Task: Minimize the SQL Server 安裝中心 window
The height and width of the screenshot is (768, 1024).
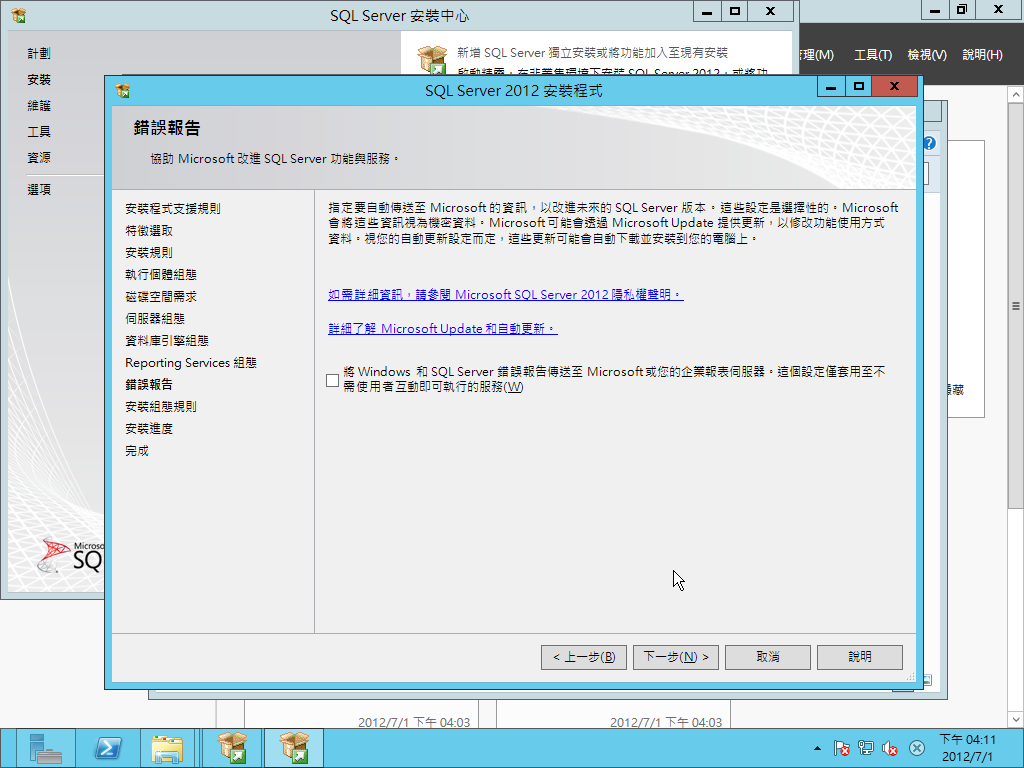Action: [707, 12]
